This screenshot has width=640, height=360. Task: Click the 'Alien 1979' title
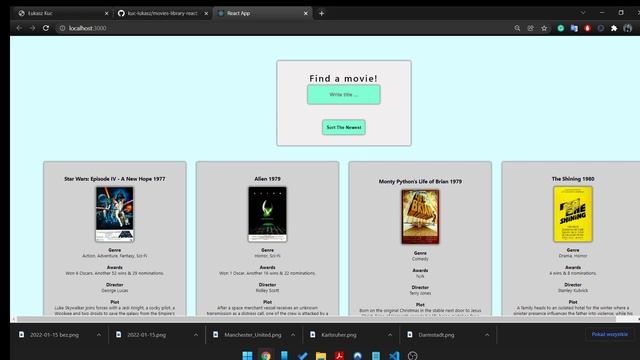[x=267, y=179]
